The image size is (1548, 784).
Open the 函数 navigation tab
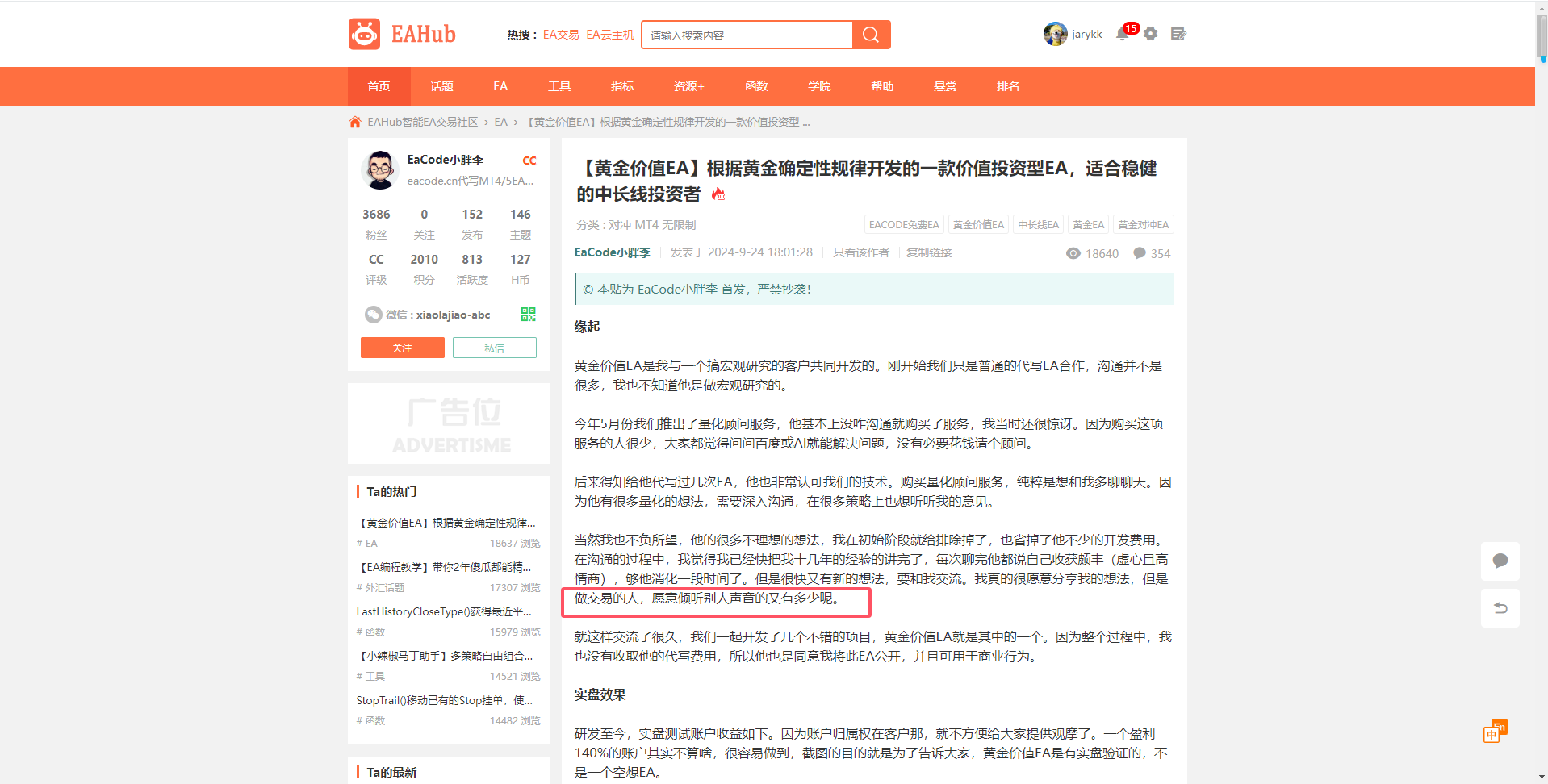[756, 86]
